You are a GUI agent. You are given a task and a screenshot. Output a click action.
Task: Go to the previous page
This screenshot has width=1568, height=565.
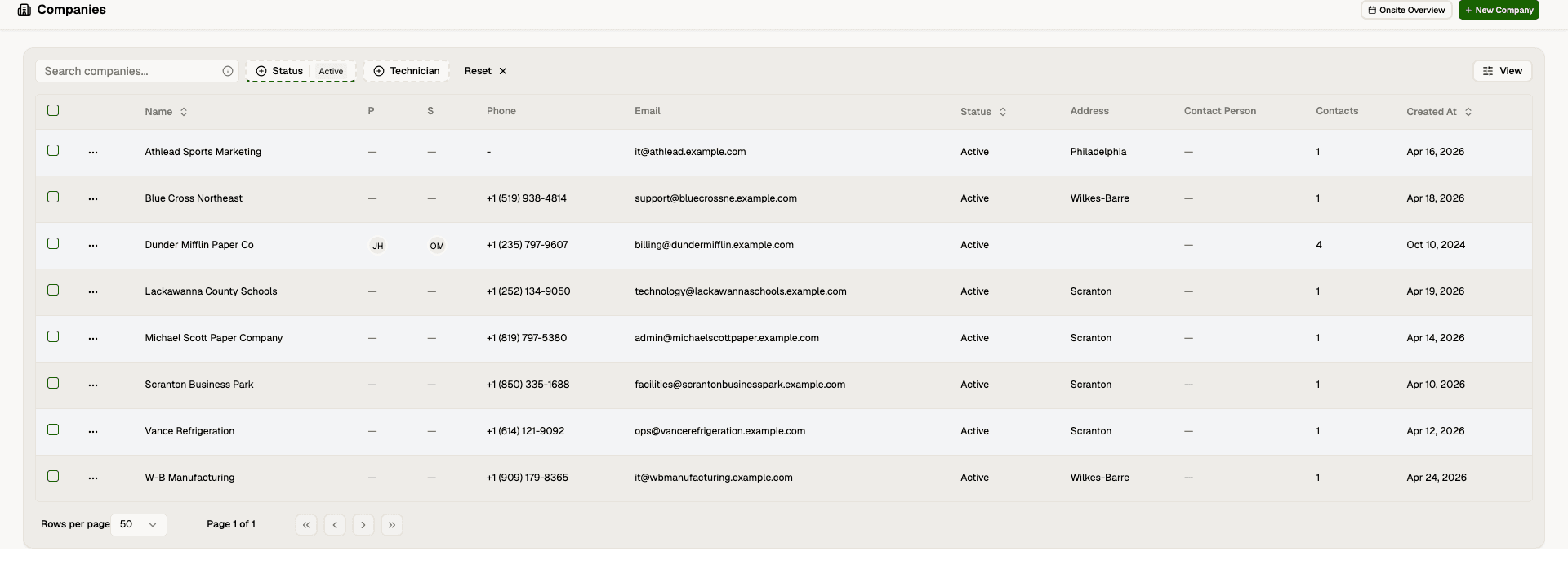(335, 525)
